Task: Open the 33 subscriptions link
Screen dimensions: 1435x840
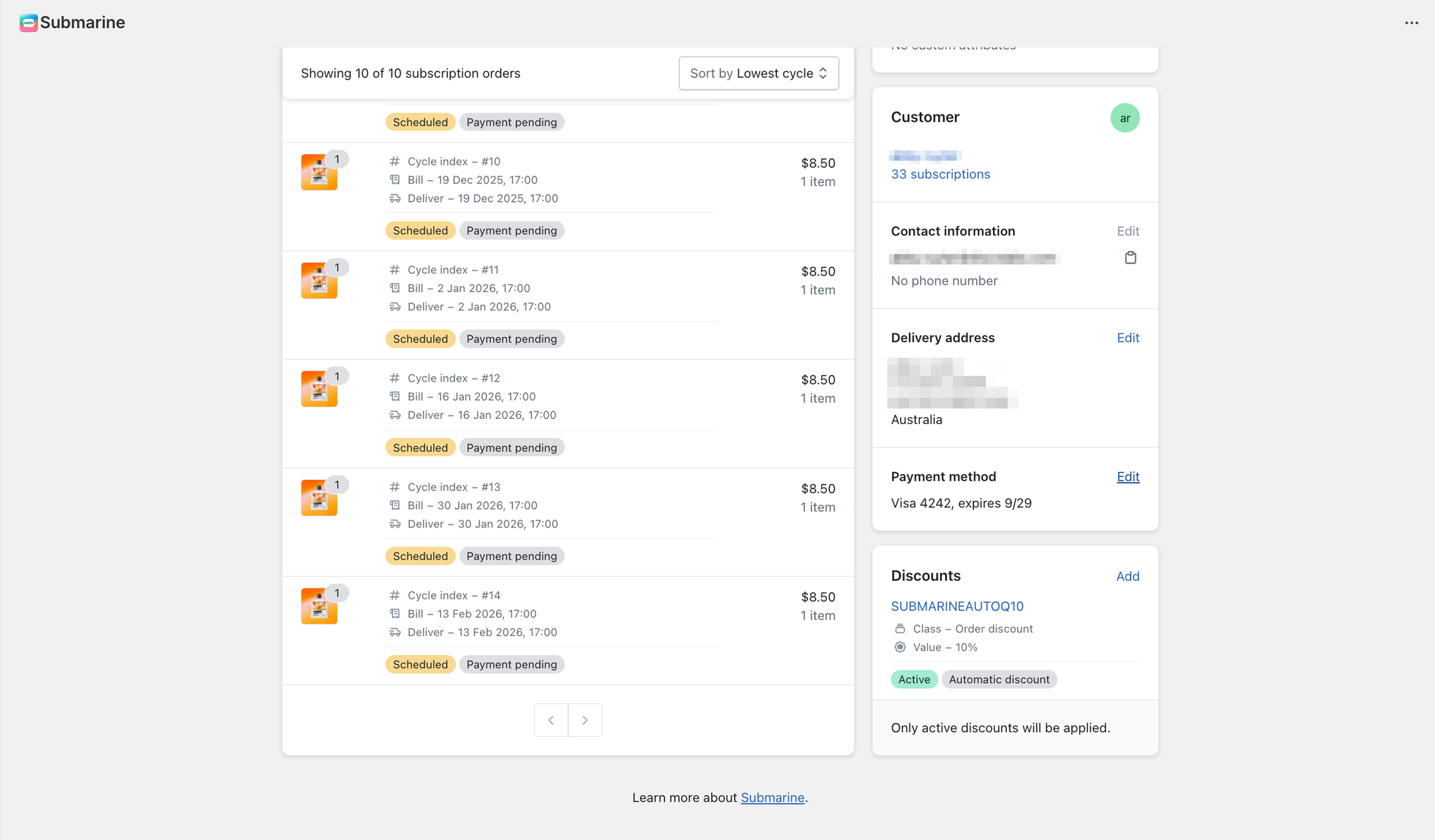Action: coord(940,174)
